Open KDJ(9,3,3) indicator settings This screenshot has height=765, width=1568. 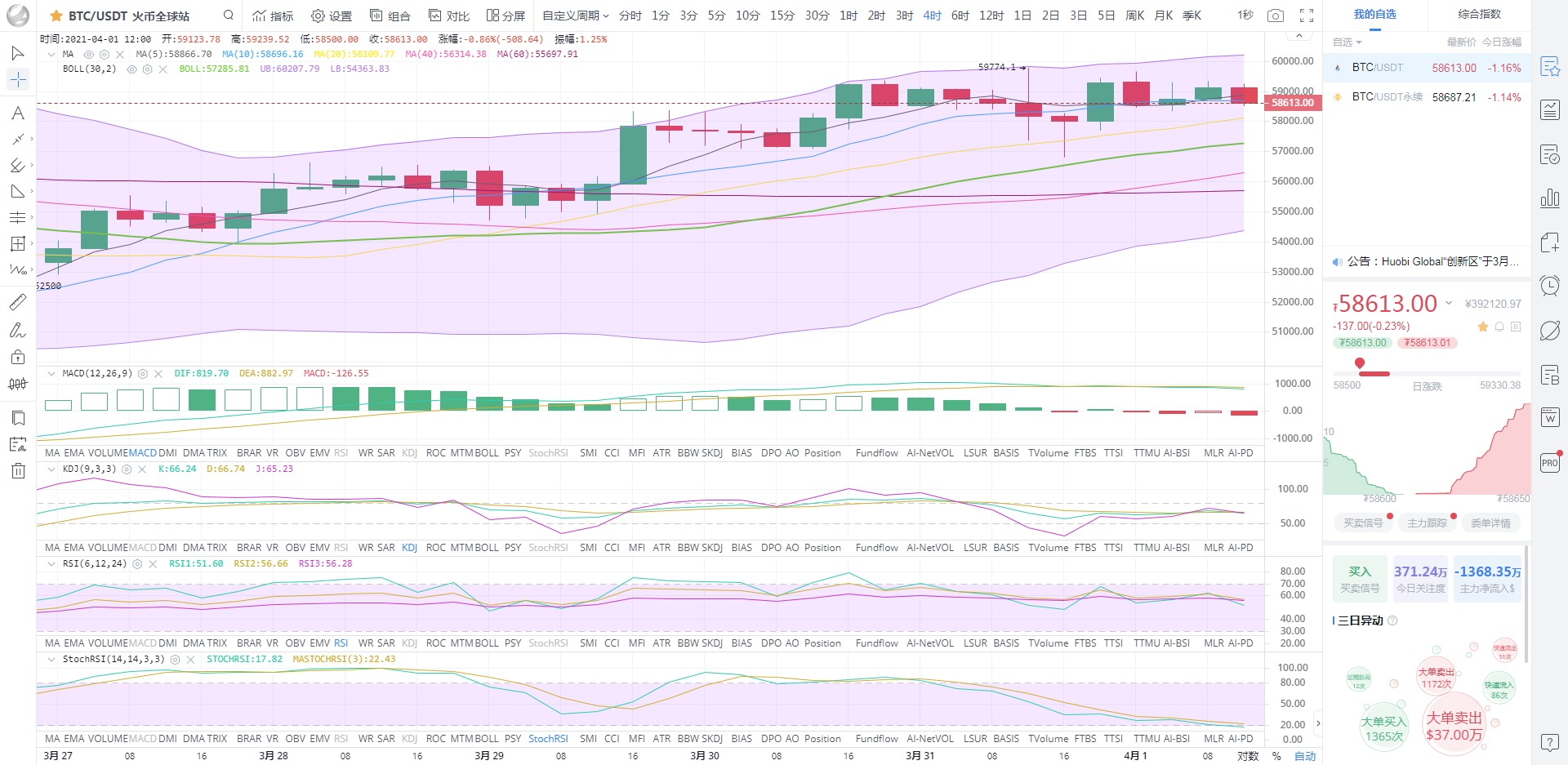(x=127, y=469)
